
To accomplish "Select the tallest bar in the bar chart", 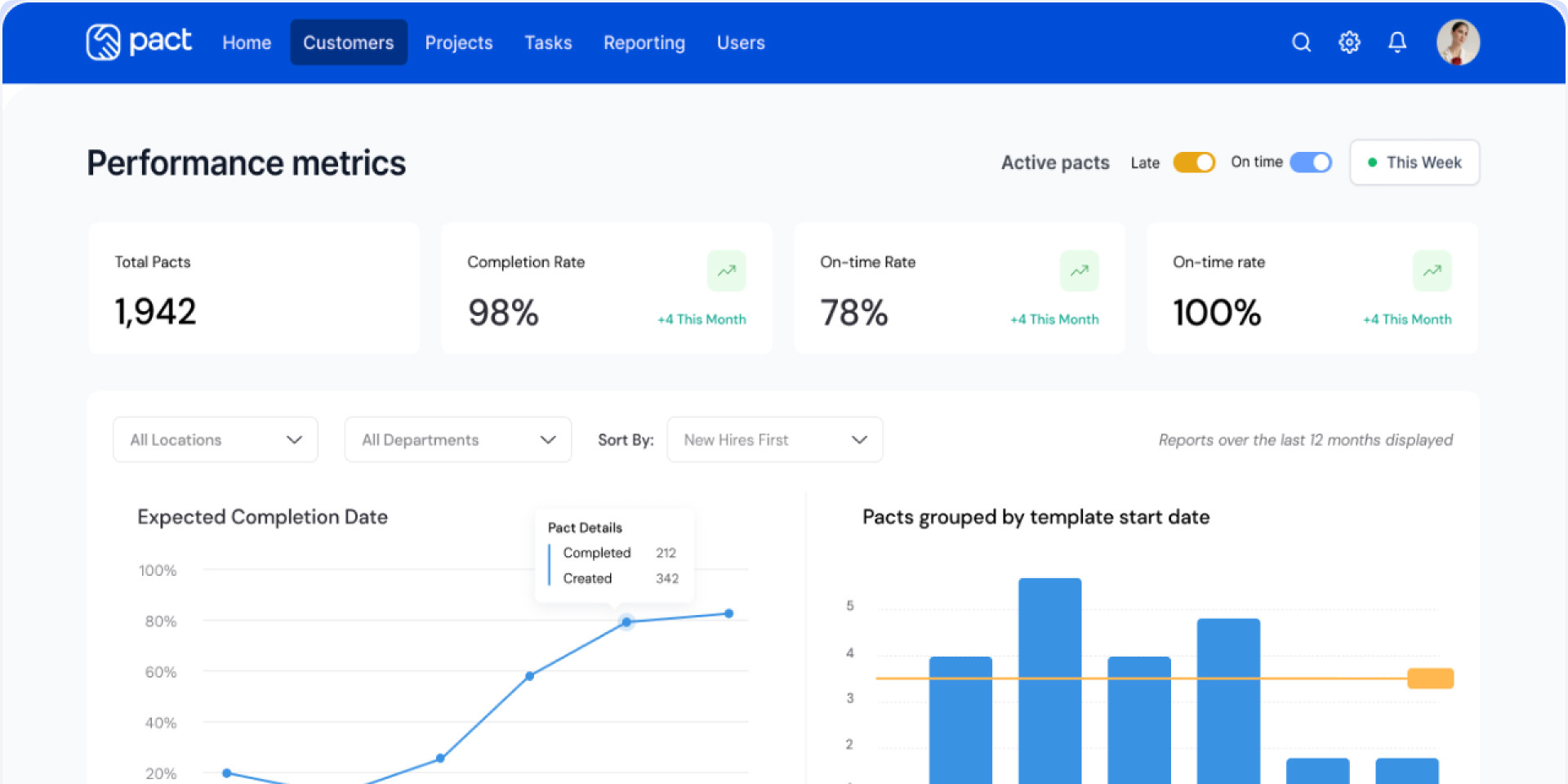I will pyautogui.click(x=1050, y=678).
